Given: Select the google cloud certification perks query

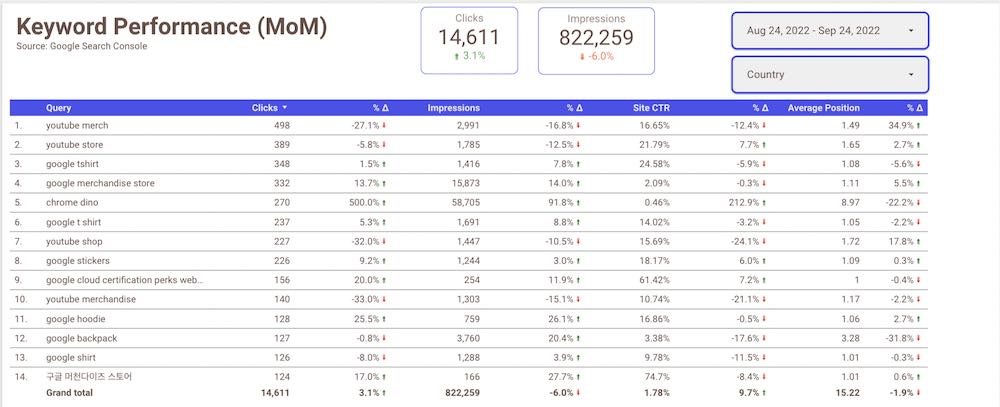Looking at the screenshot, I should point(125,280).
